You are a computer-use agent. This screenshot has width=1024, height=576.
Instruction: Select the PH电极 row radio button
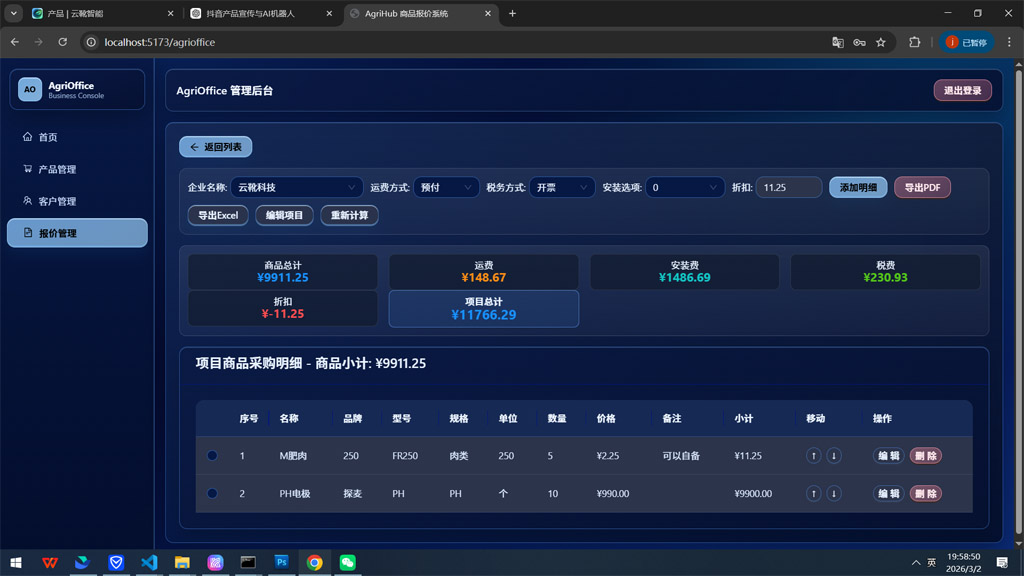(x=211, y=493)
